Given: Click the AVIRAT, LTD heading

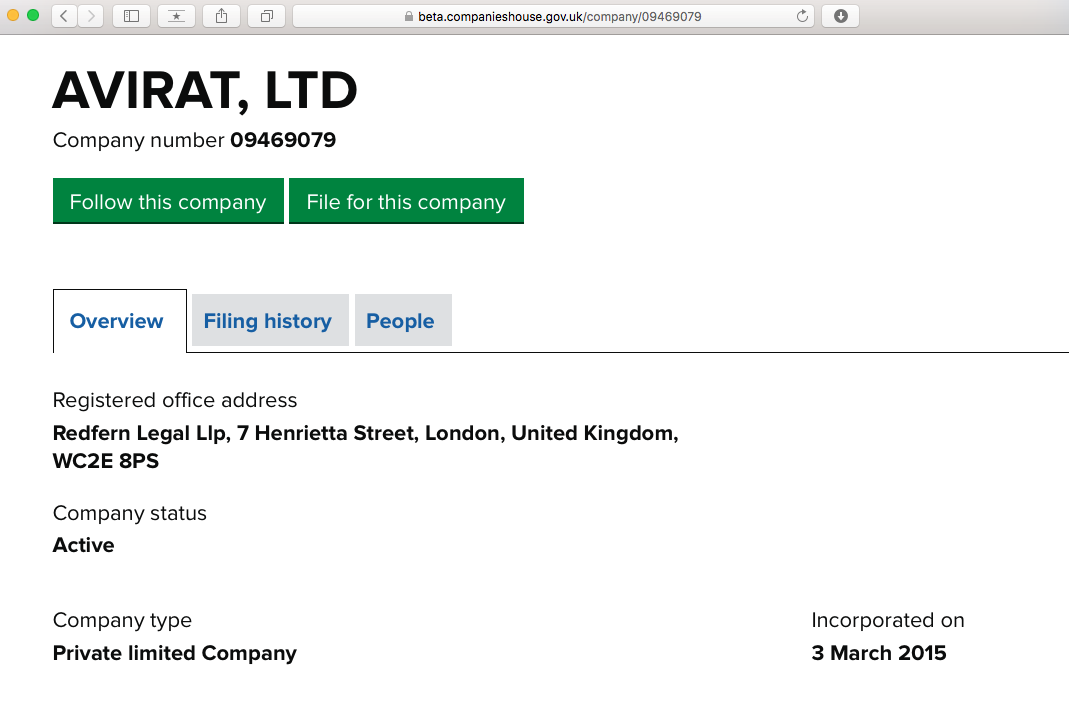Looking at the screenshot, I should [205, 91].
